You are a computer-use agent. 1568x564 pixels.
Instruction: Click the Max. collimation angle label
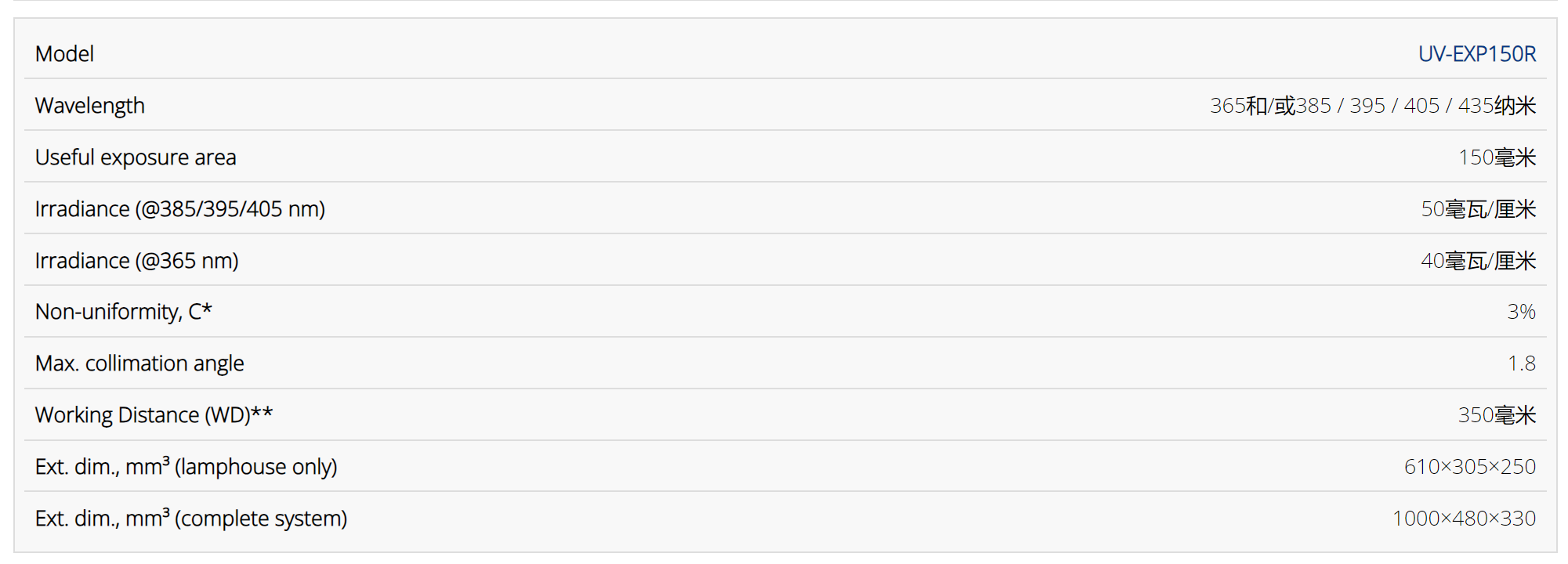pyautogui.click(x=139, y=363)
